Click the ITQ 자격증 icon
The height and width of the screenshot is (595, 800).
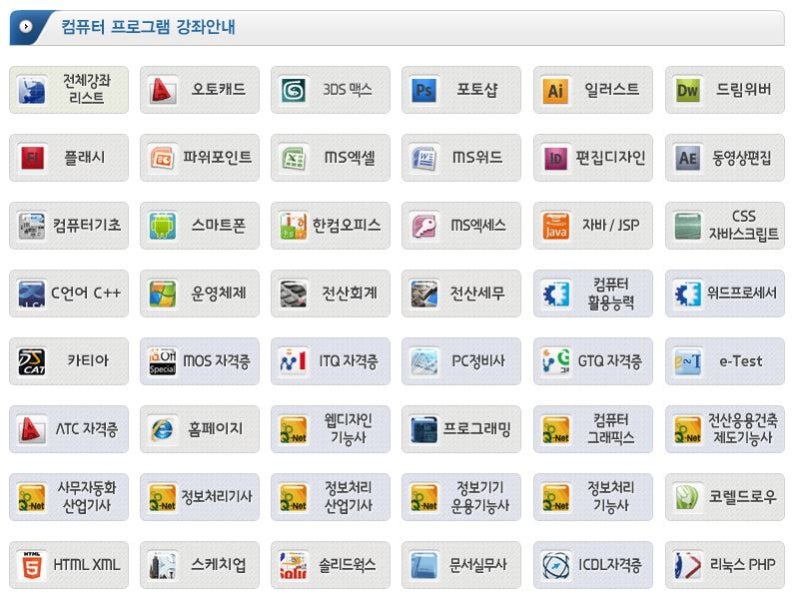[293, 361]
